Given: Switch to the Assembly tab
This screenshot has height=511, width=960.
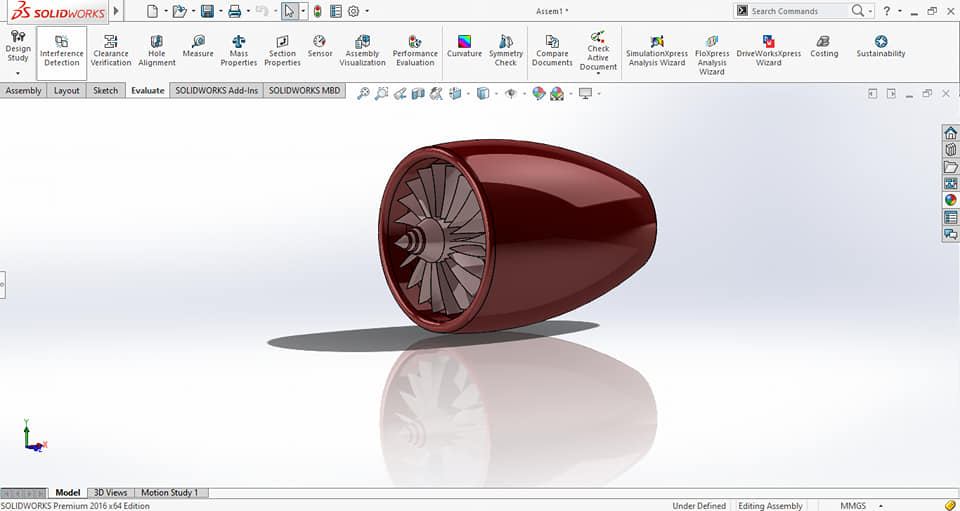Looking at the screenshot, I should 23,91.
